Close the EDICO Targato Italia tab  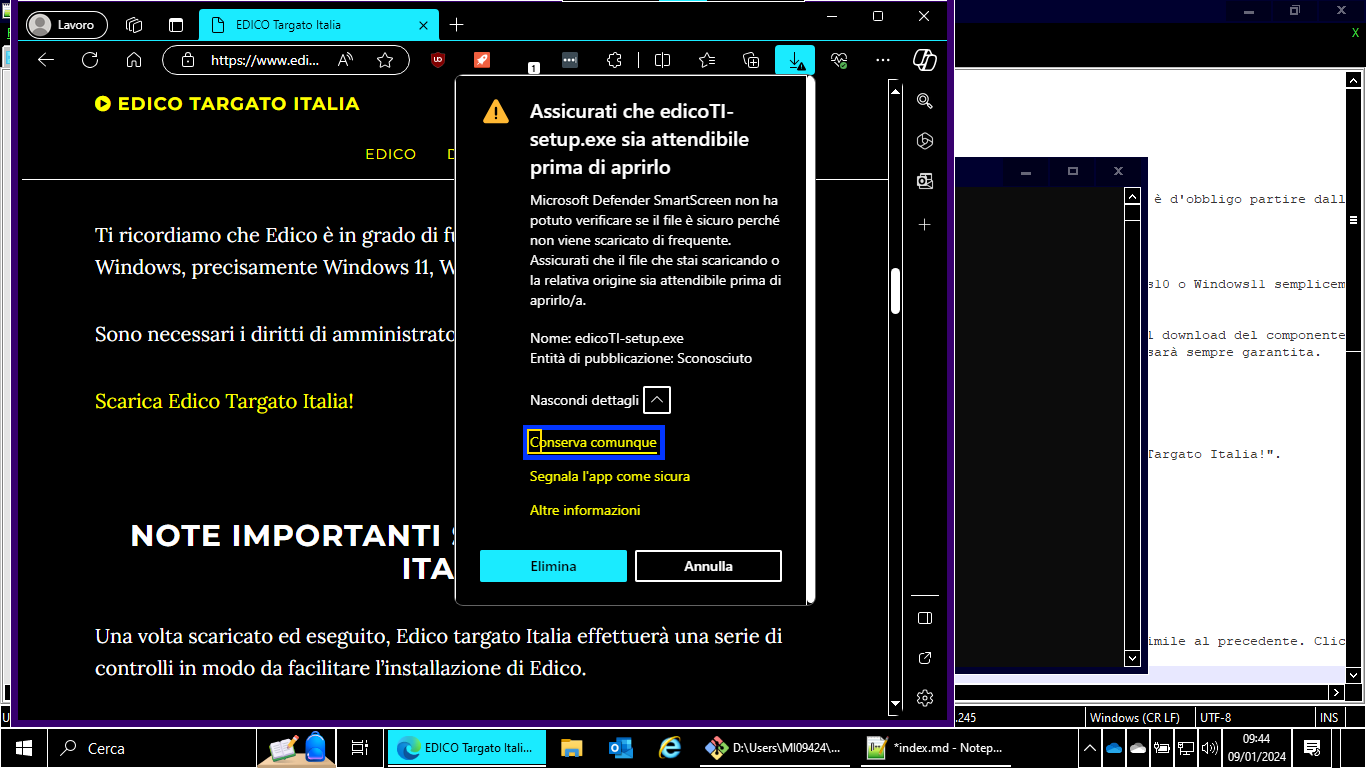coord(424,24)
